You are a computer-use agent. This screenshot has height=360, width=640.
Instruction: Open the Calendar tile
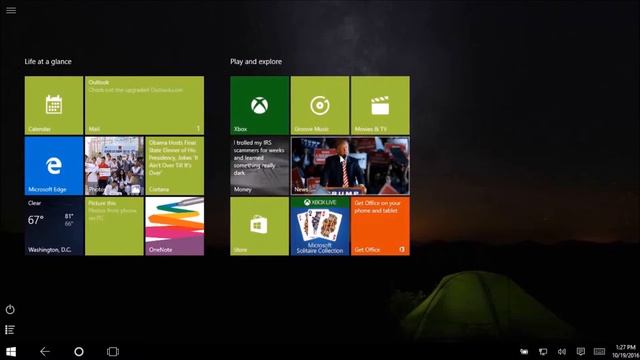(x=54, y=105)
